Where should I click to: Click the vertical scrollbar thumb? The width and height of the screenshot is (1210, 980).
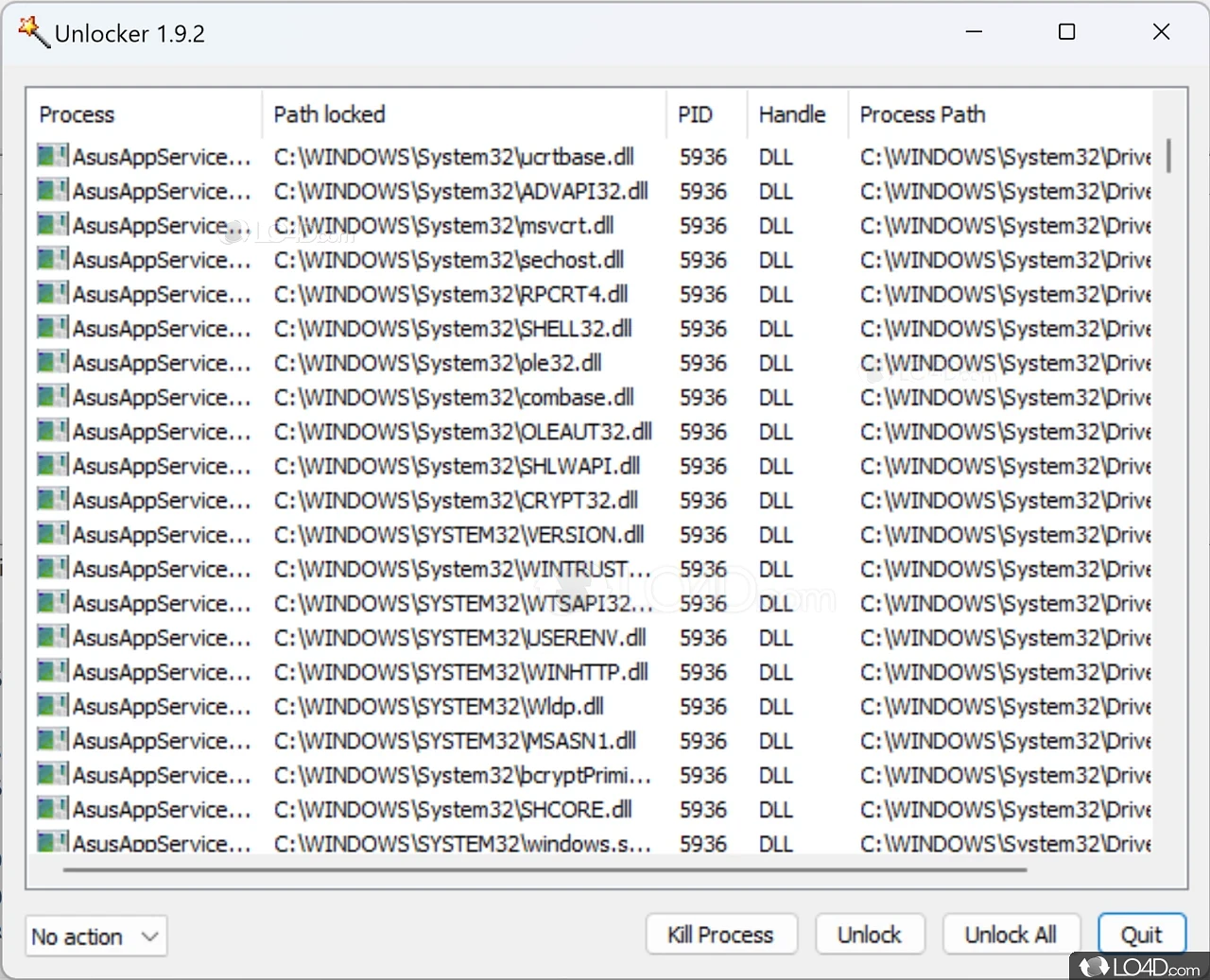pyautogui.click(x=1169, y=156)
